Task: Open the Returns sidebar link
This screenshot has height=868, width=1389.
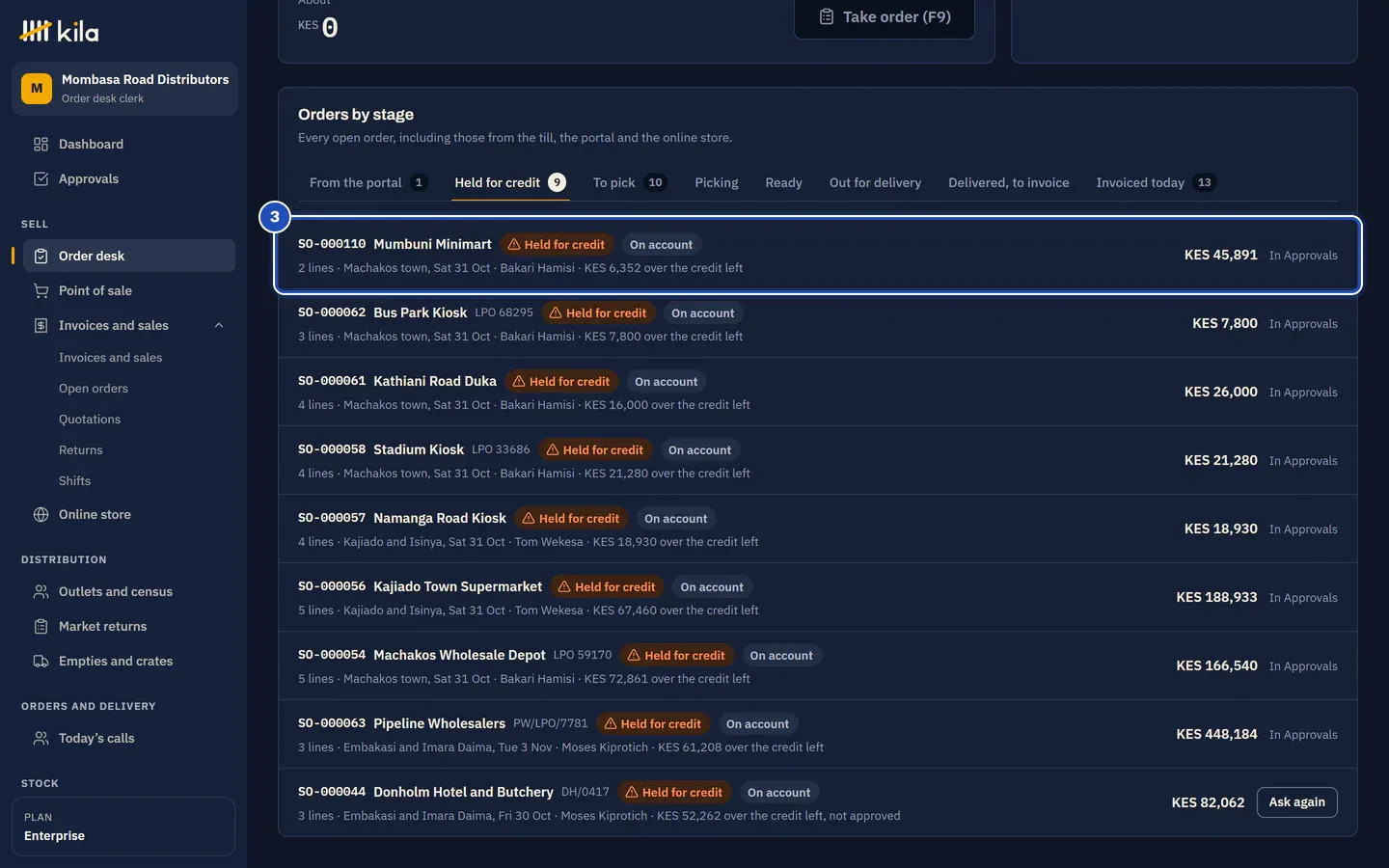Action: [81, 450]
